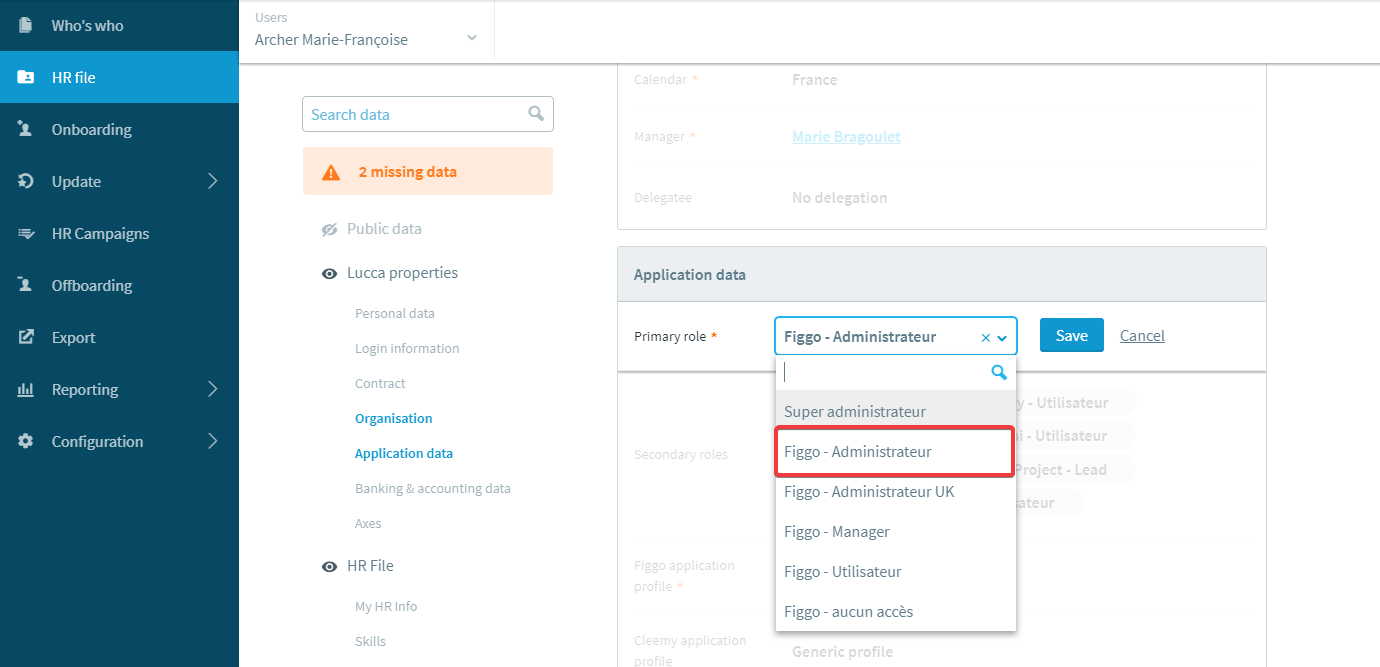Go to the Axes section
Image resolution: width=1380 pixels, height=667 pixels.
click(368, 523)
